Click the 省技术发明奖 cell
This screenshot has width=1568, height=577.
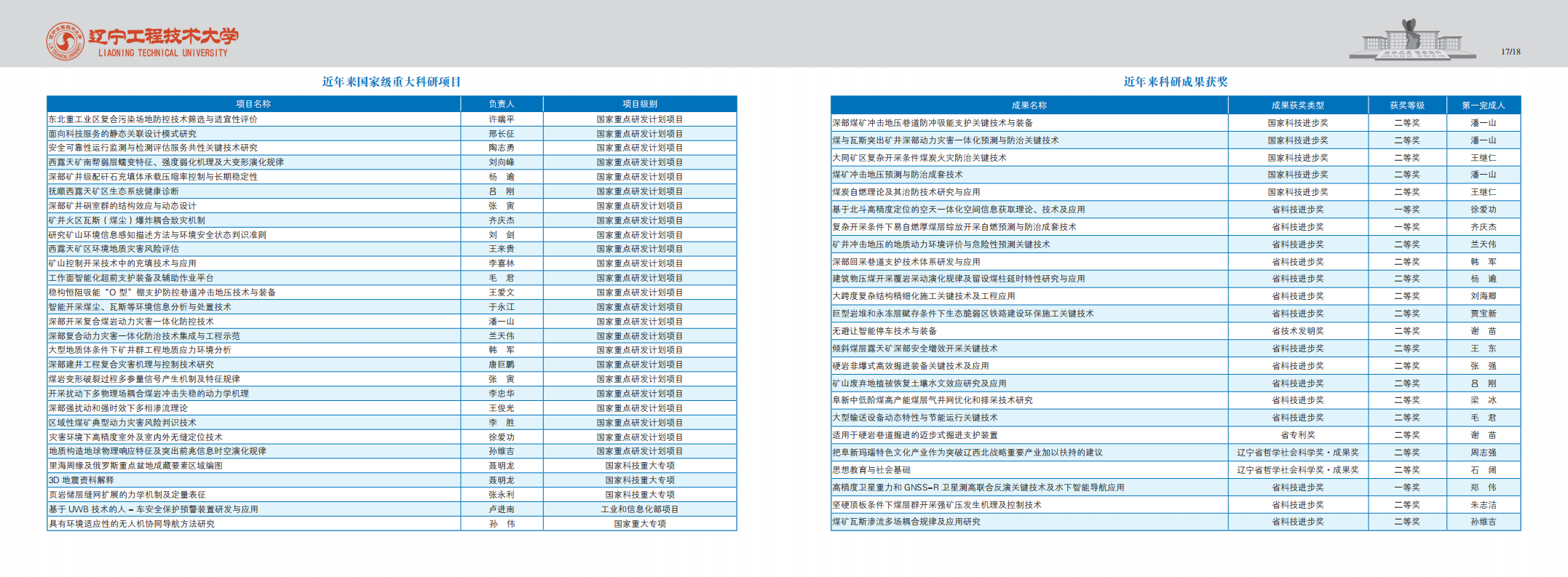click(1298, 331)
